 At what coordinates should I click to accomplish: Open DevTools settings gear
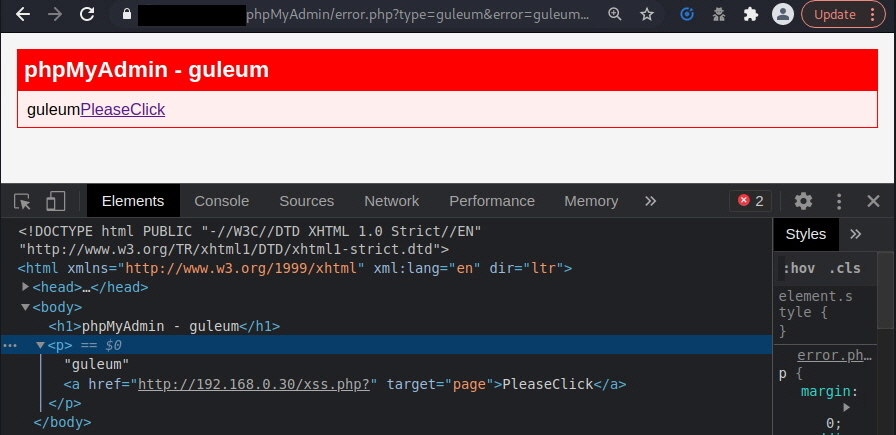pyautogui.click(x=803, y=201)
